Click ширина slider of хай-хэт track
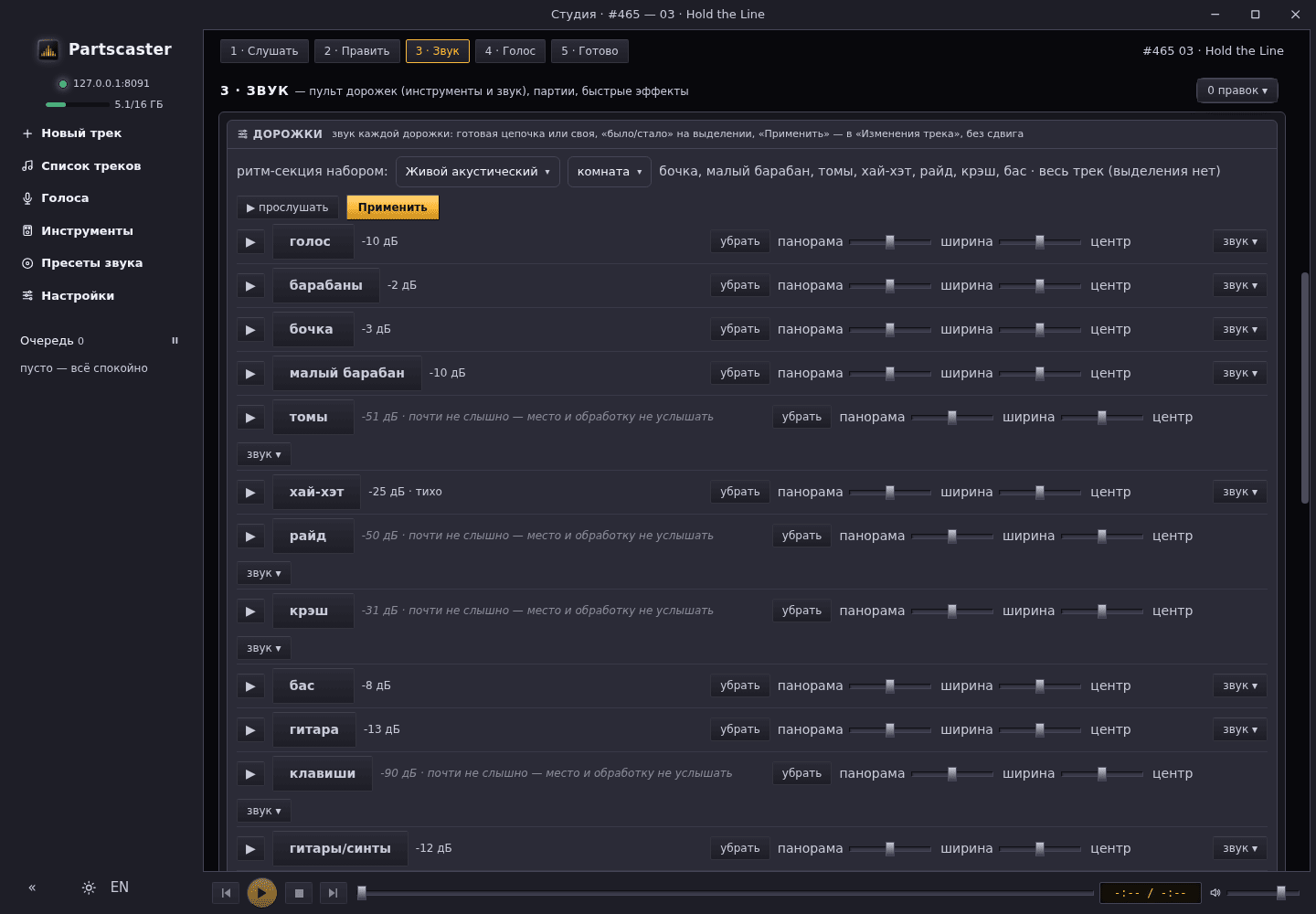This screenshot has width=1316, height=914. pyautogui.click(x=1040, y=493)
